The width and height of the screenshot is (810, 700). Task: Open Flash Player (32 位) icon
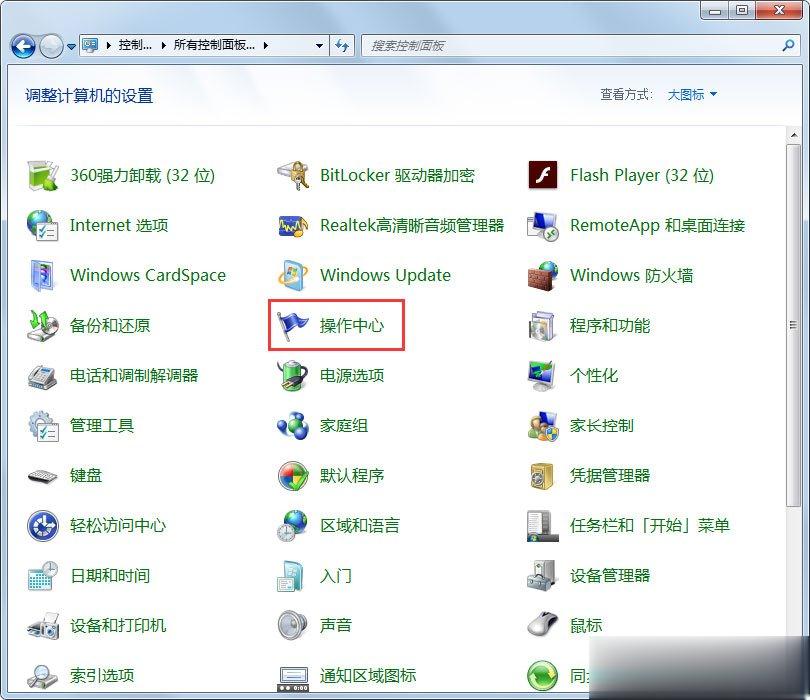(543, 176)
